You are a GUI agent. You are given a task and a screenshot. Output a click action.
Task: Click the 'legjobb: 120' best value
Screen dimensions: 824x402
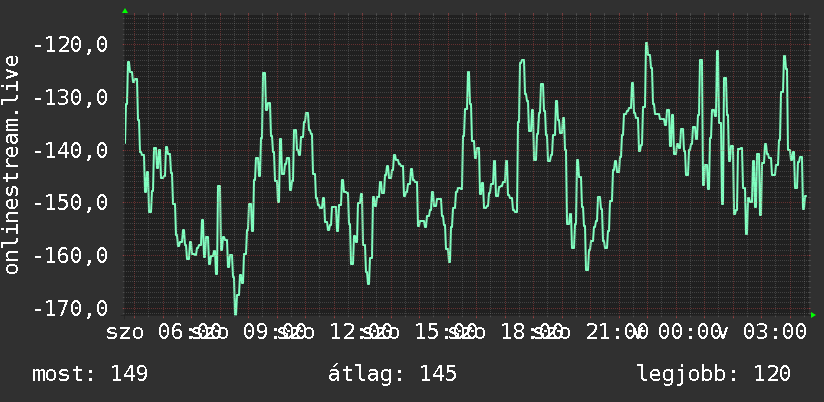click(x=714, y=374)
